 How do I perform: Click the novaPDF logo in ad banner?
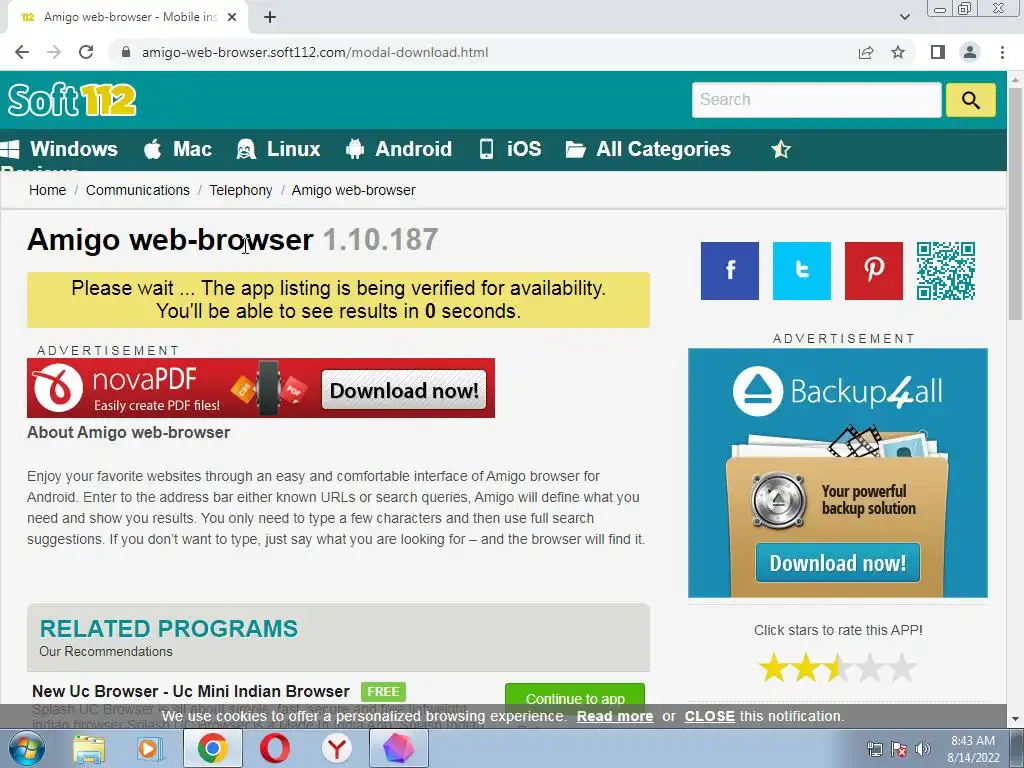pos(58,388)
